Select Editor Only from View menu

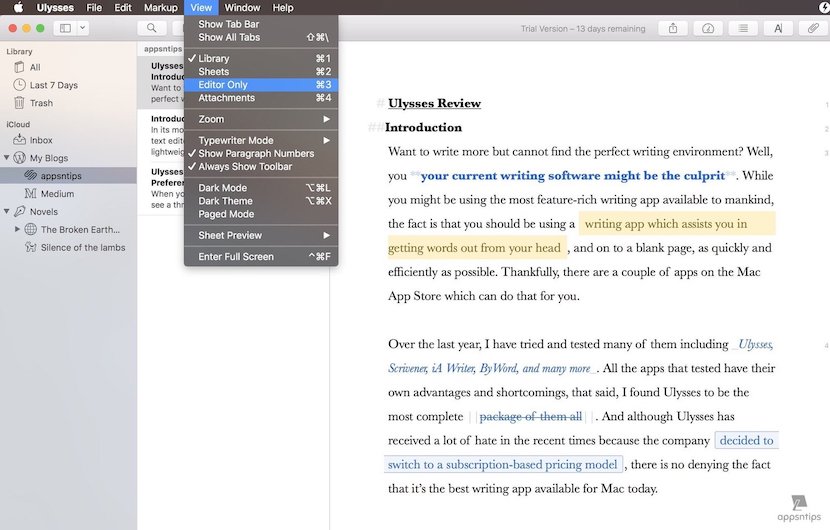click(x=223, y=85)
